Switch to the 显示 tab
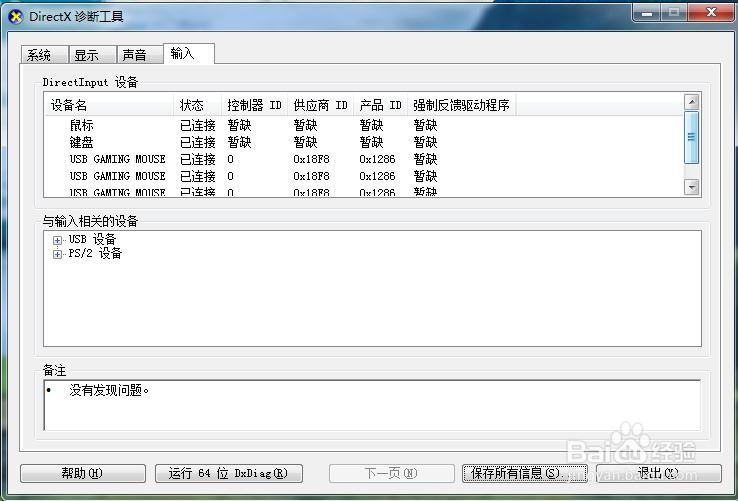The width and height of the screenshot is (738, 501). [x=92, y=55]
